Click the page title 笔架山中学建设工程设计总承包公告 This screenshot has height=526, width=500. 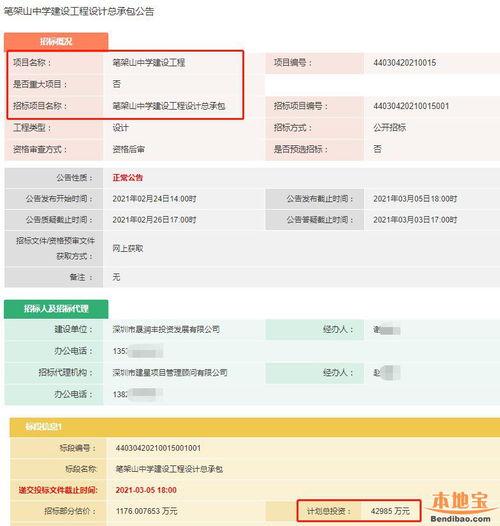(79, 11)
